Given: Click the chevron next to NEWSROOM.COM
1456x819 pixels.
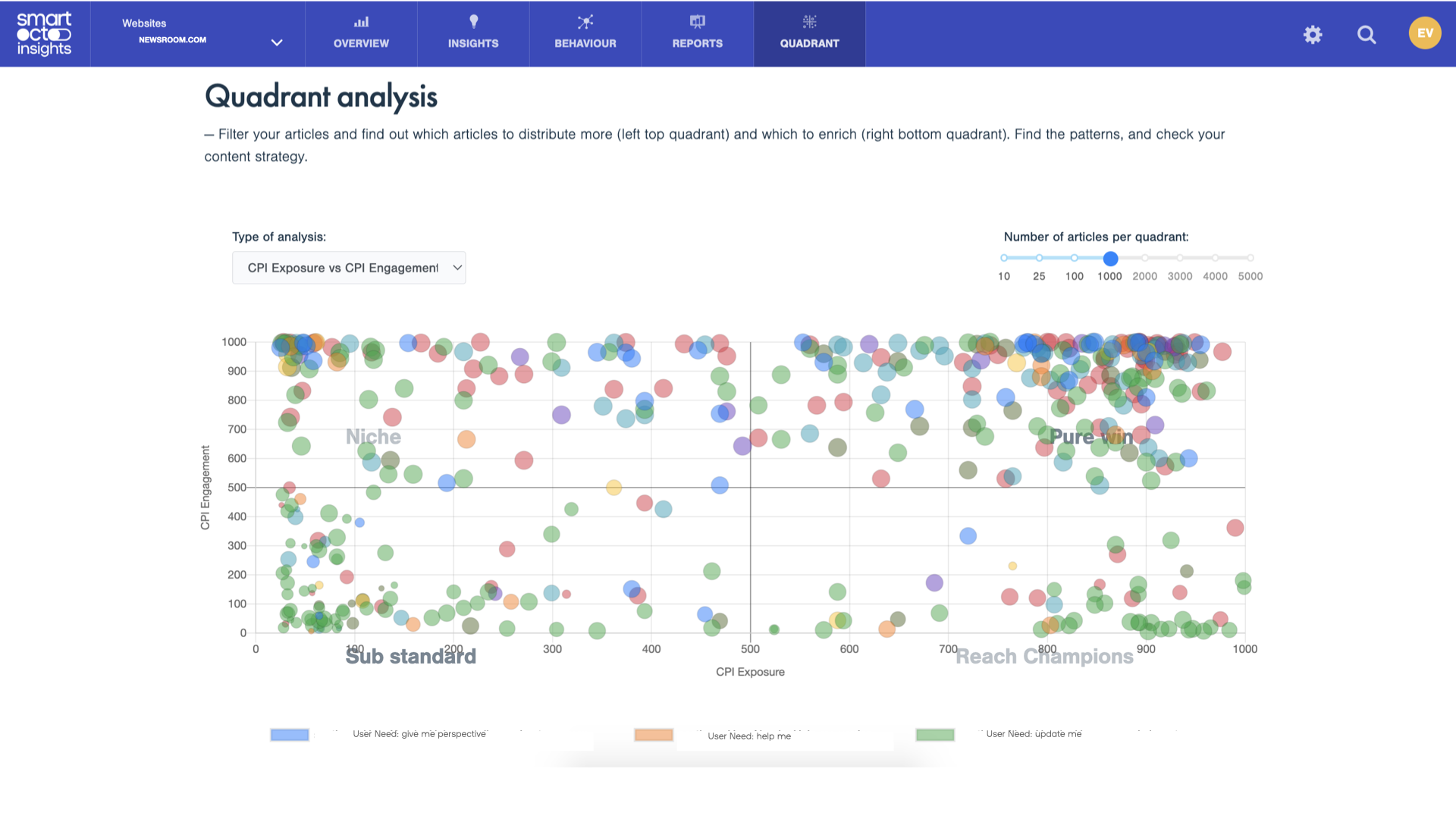Looking at the screenshot, I should point(276,43).
